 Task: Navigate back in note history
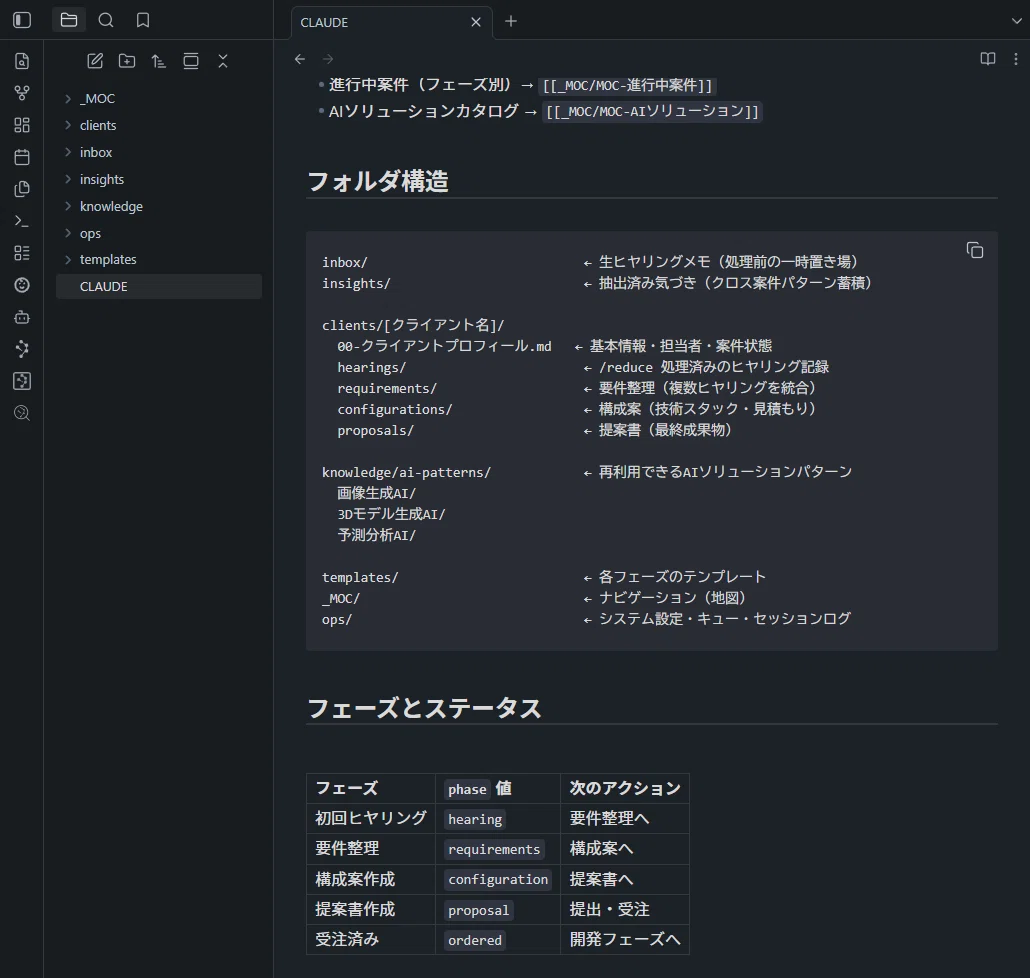300,59
